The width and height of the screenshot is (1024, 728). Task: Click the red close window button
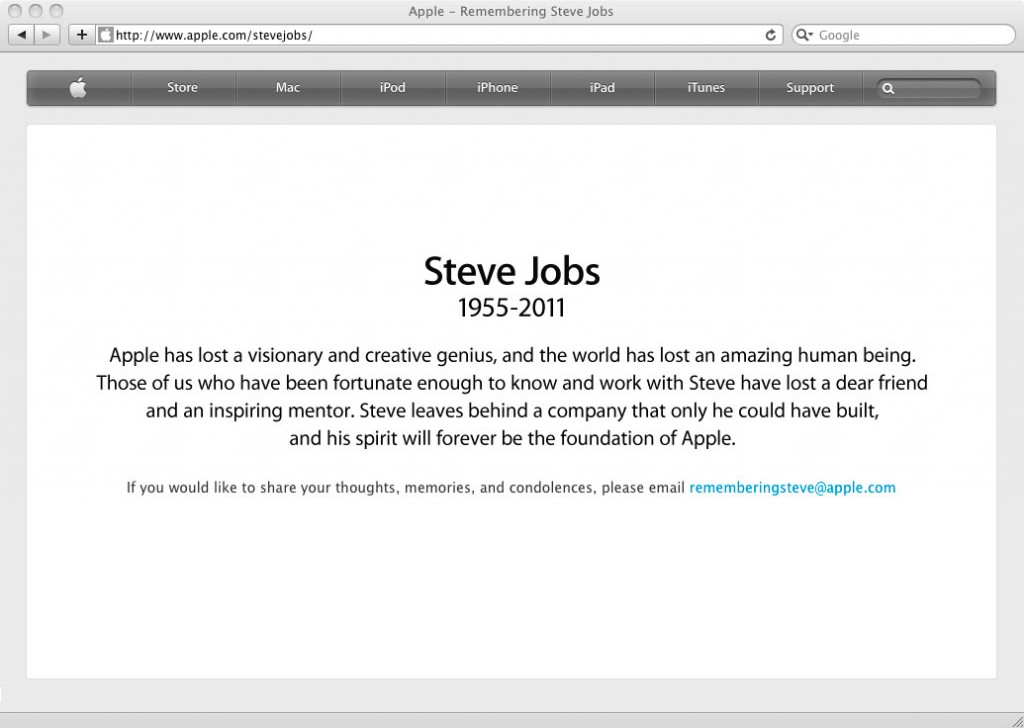(x=15, y=11)
